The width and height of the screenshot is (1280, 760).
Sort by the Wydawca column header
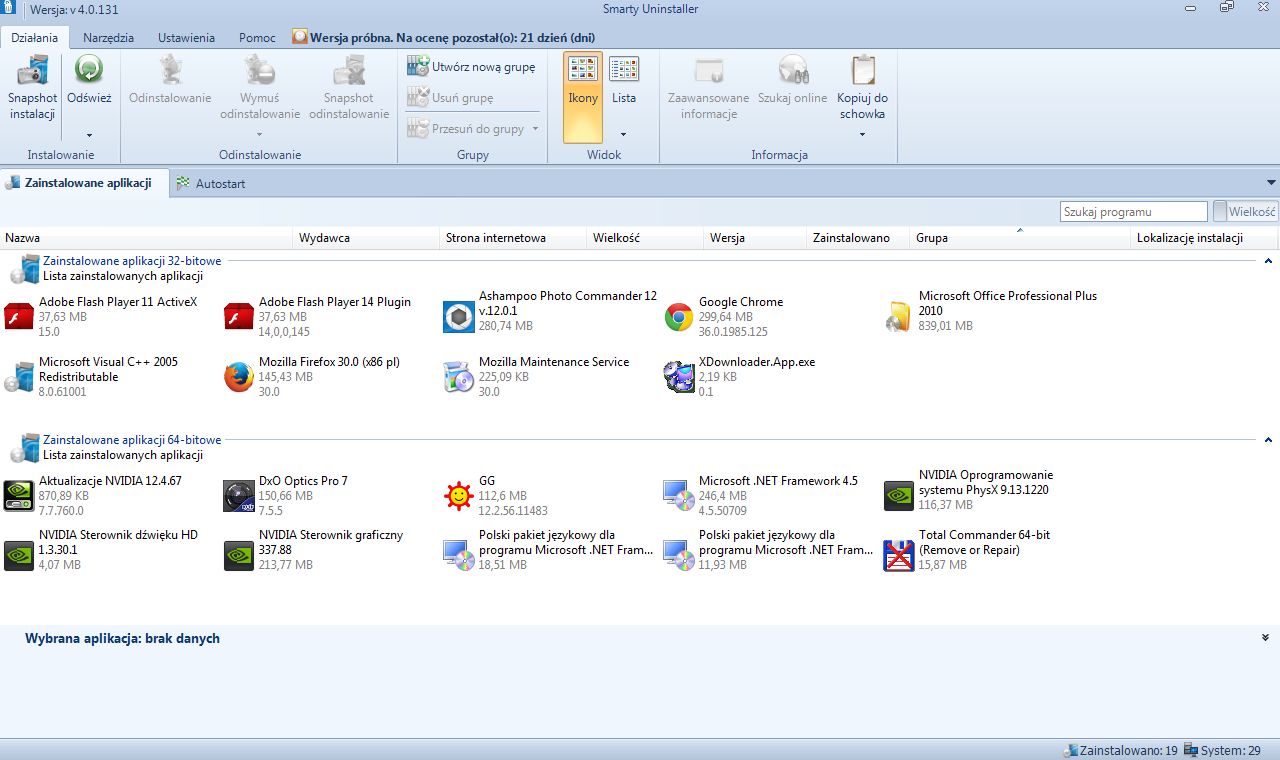(368, 238)
